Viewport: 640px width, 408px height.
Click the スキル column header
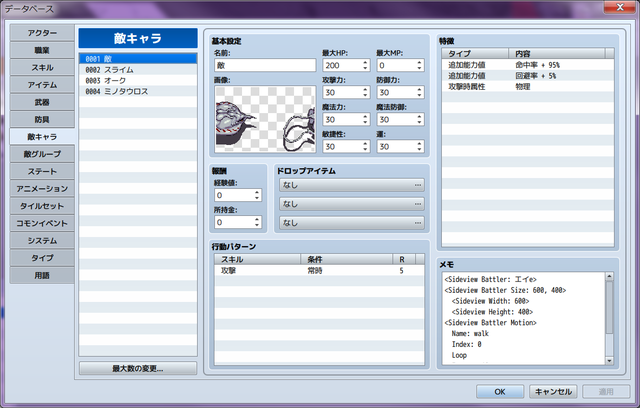(258, 259)
